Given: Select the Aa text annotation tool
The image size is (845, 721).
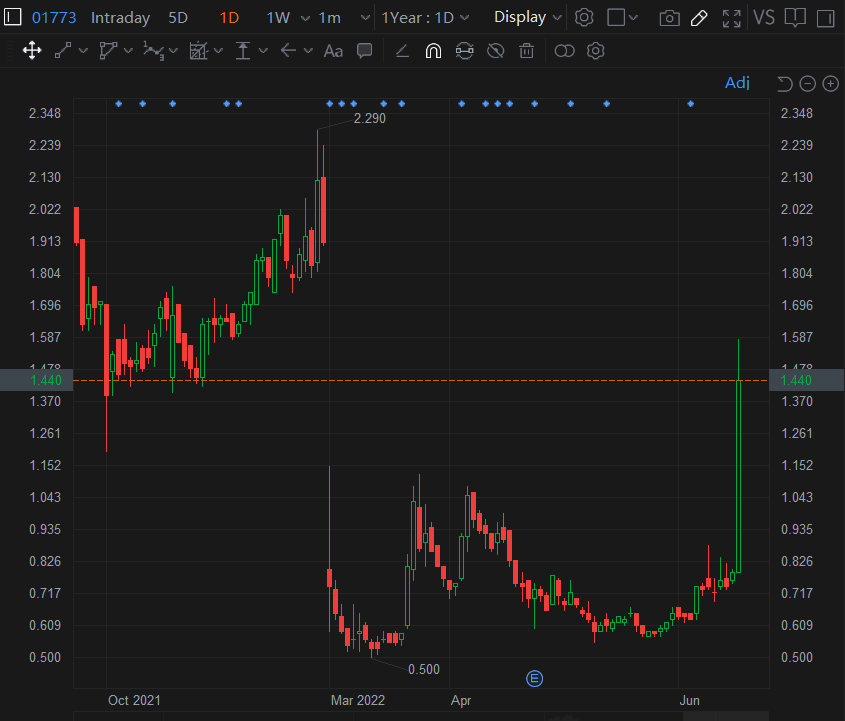Looking at the screenshot, I should (333, 51).
